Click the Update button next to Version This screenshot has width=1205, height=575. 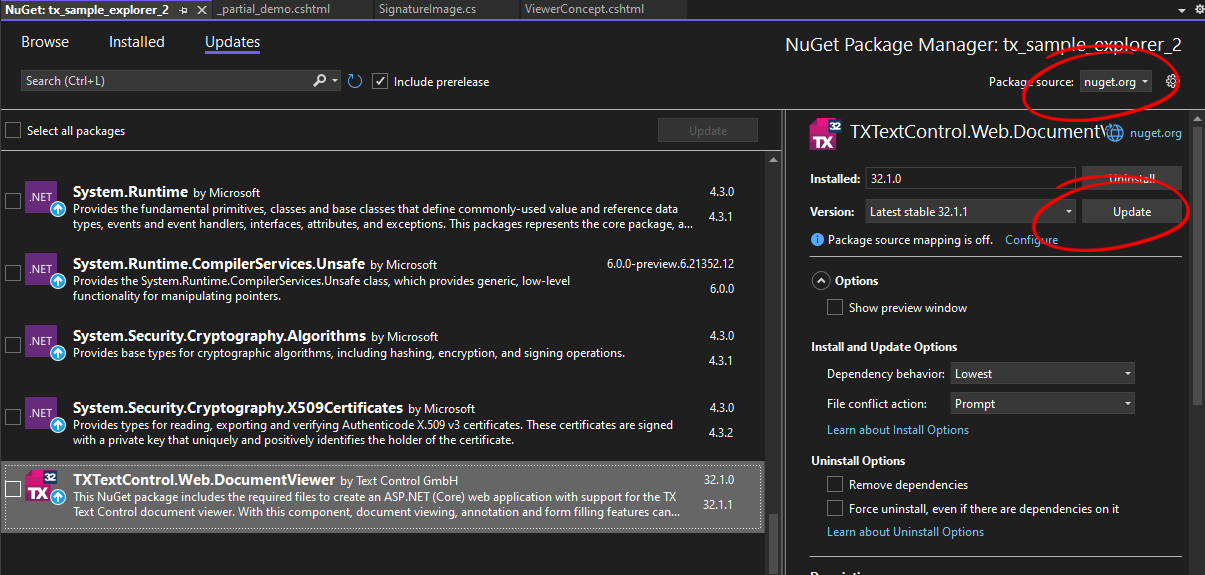coord(1131,211)
